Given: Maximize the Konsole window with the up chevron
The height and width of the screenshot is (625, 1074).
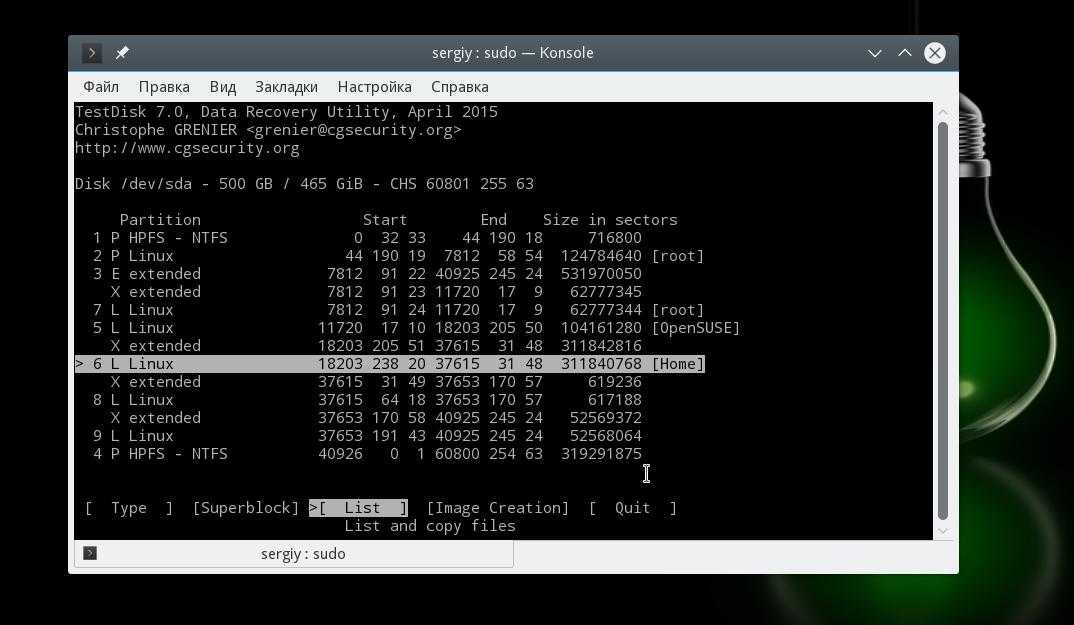Looking at the screenshot, I should 905,53.
